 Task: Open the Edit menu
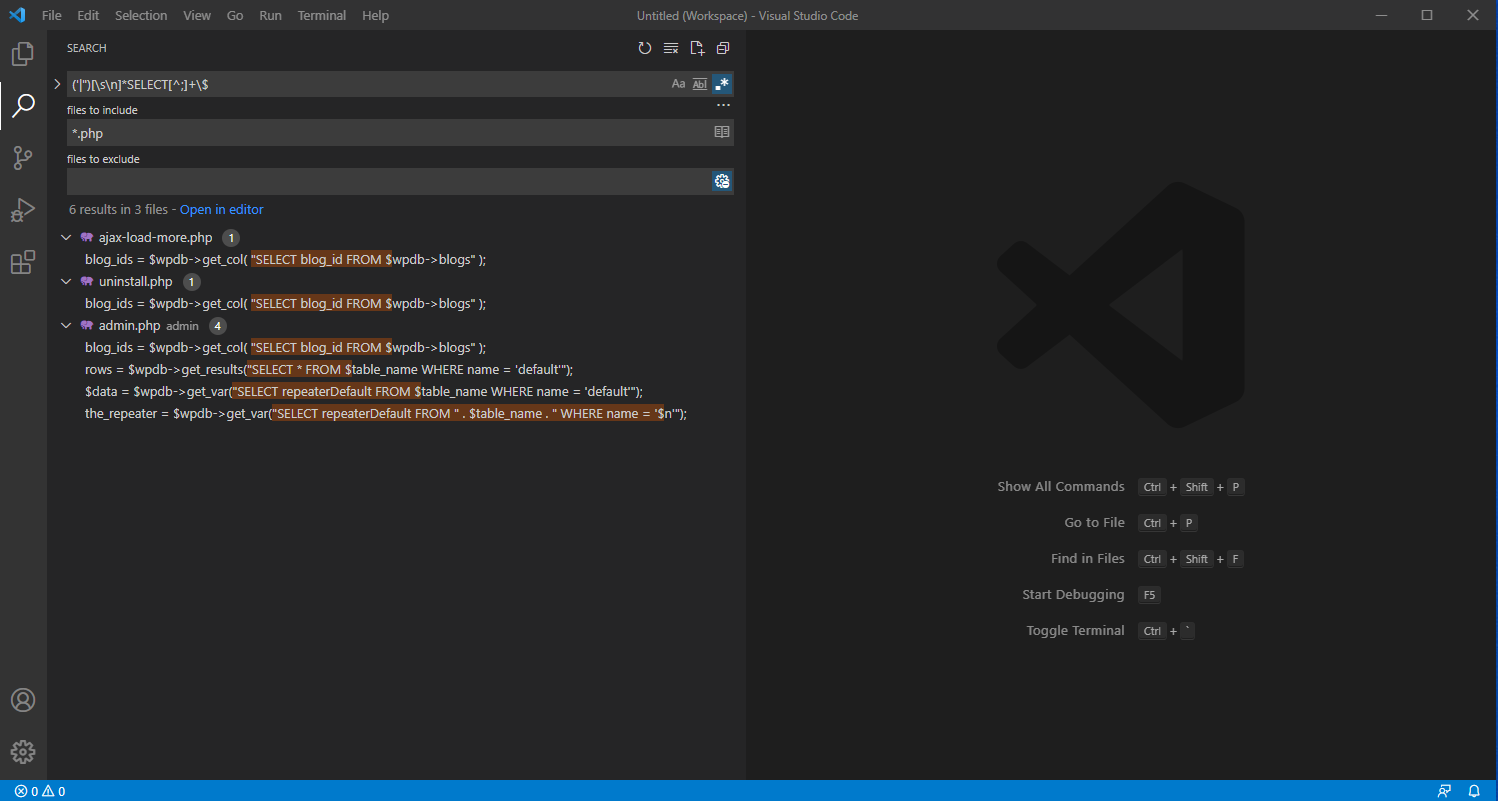coord(88,16)
